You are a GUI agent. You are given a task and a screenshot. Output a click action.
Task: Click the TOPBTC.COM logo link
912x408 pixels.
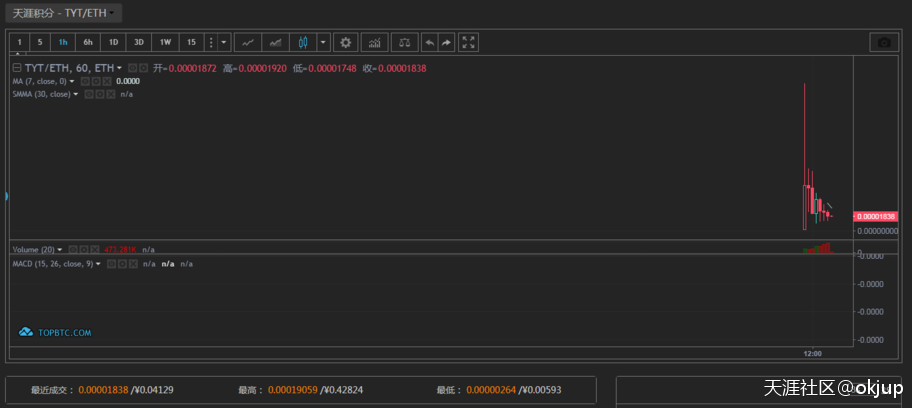[x=56, y=332]
